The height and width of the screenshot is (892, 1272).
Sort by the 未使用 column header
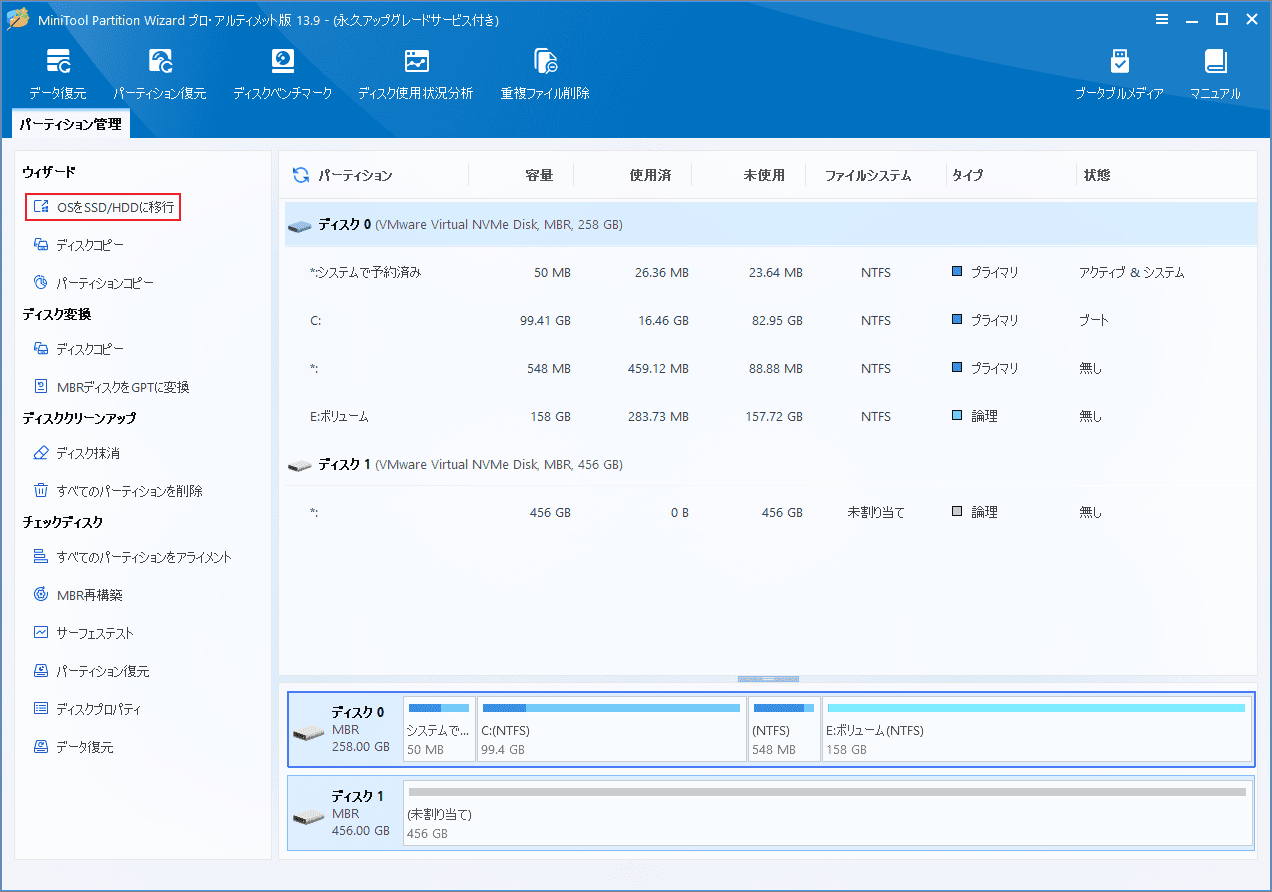point(764,175)
